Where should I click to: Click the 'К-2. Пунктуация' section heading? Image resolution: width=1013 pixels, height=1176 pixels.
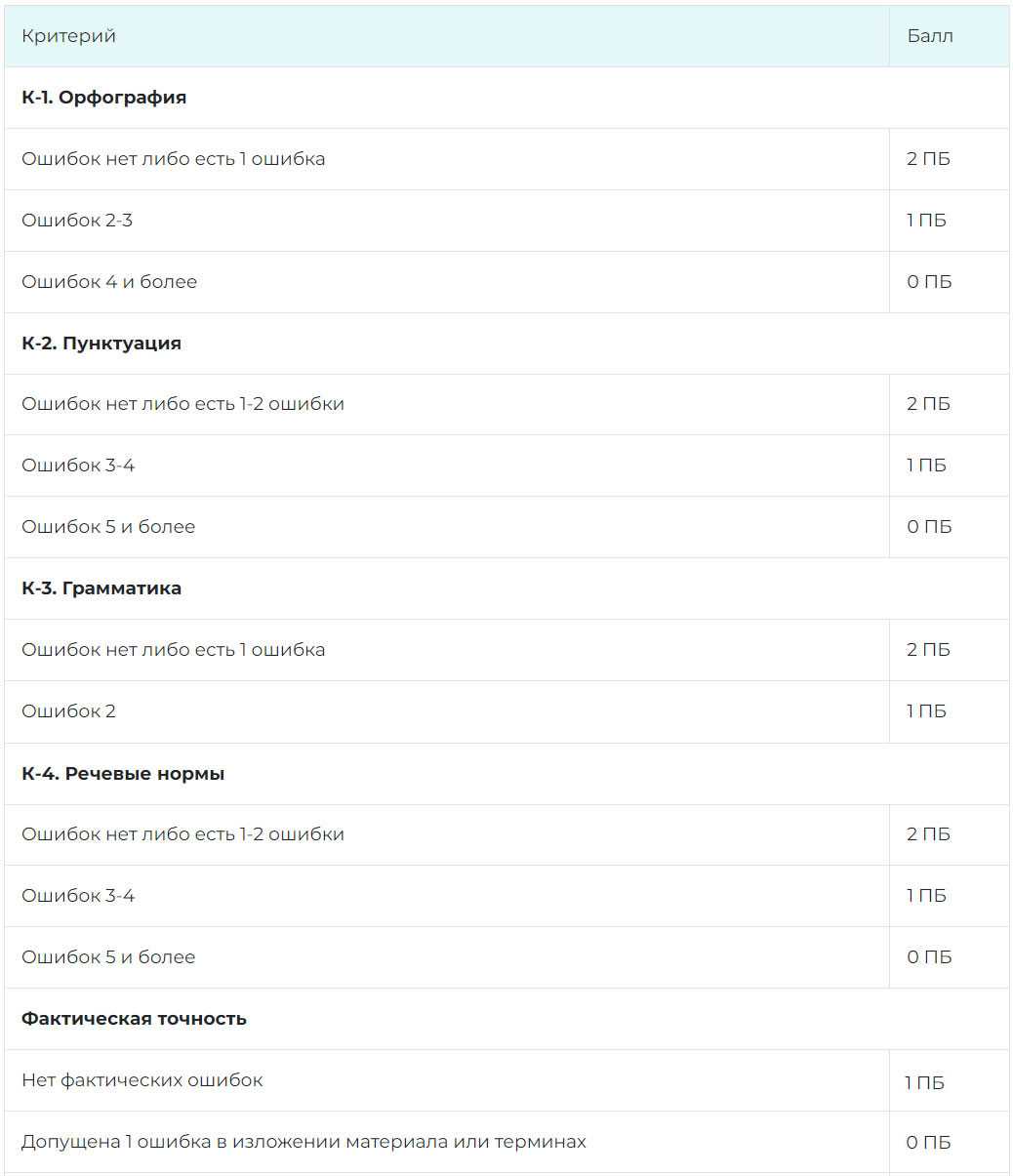pyautogui.click(x=101, y=344)
